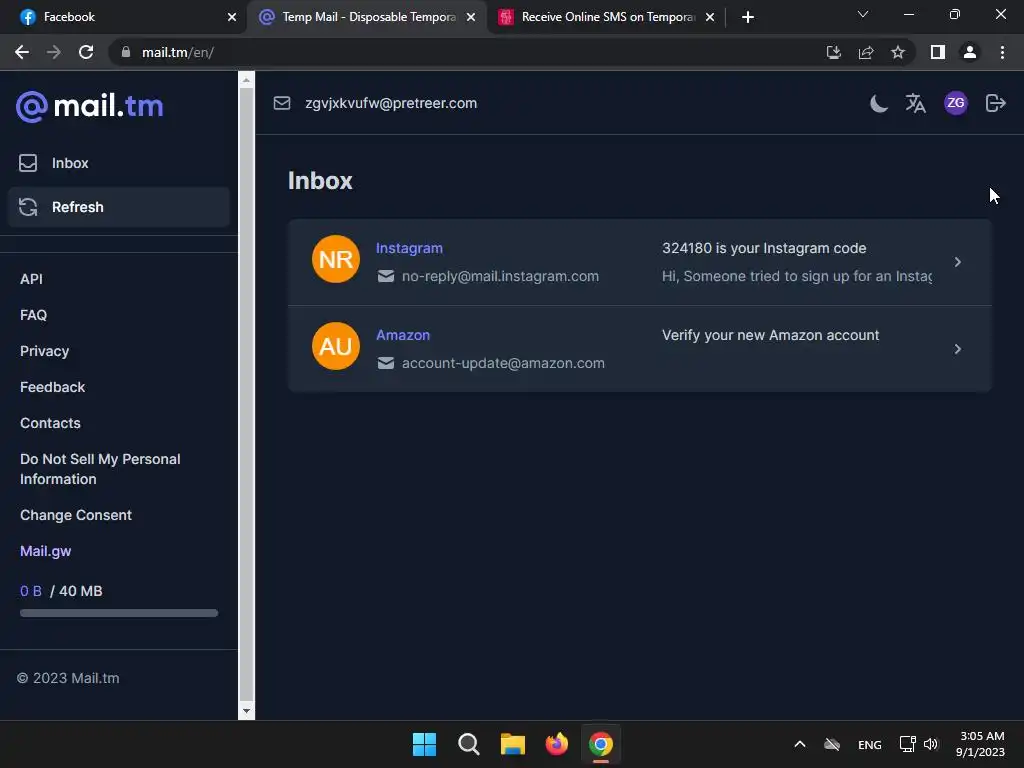Bookmark this page star icon
The image size is (1024, 768).
pyautogui.click(x=898, y=52)
